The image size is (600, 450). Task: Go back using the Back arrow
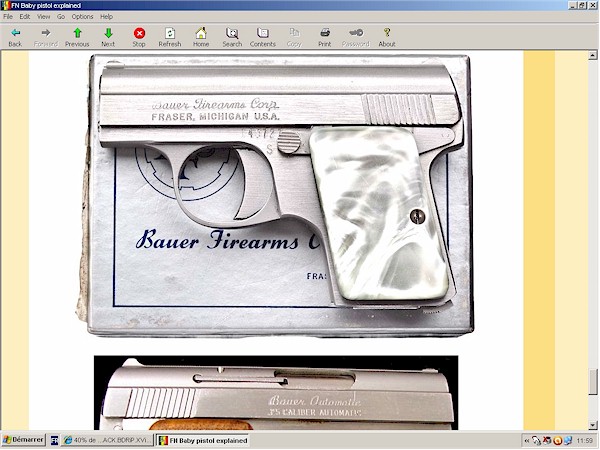(x=15, y=38)
